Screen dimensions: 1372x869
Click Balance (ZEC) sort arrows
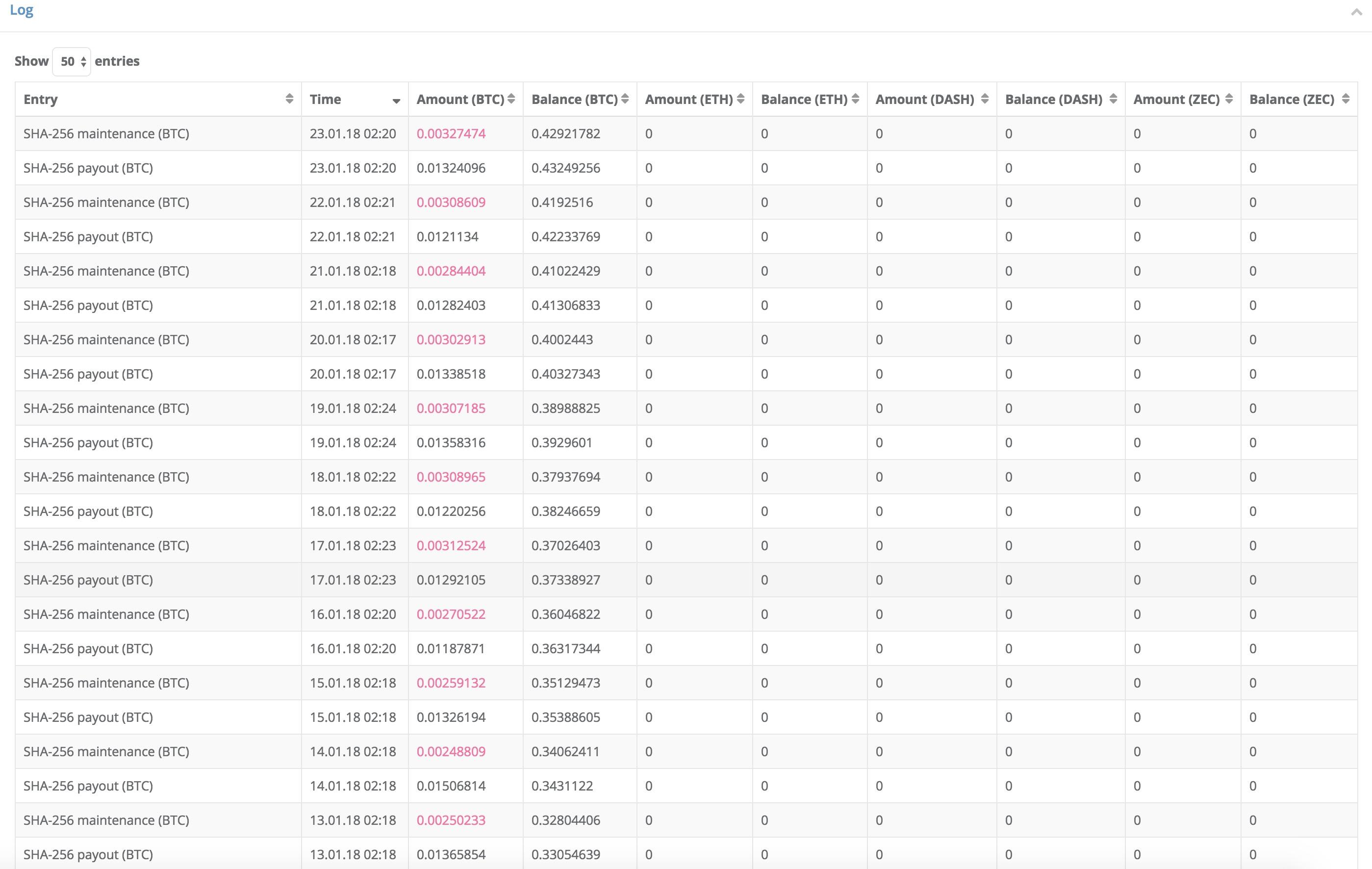coord(1346,99)
